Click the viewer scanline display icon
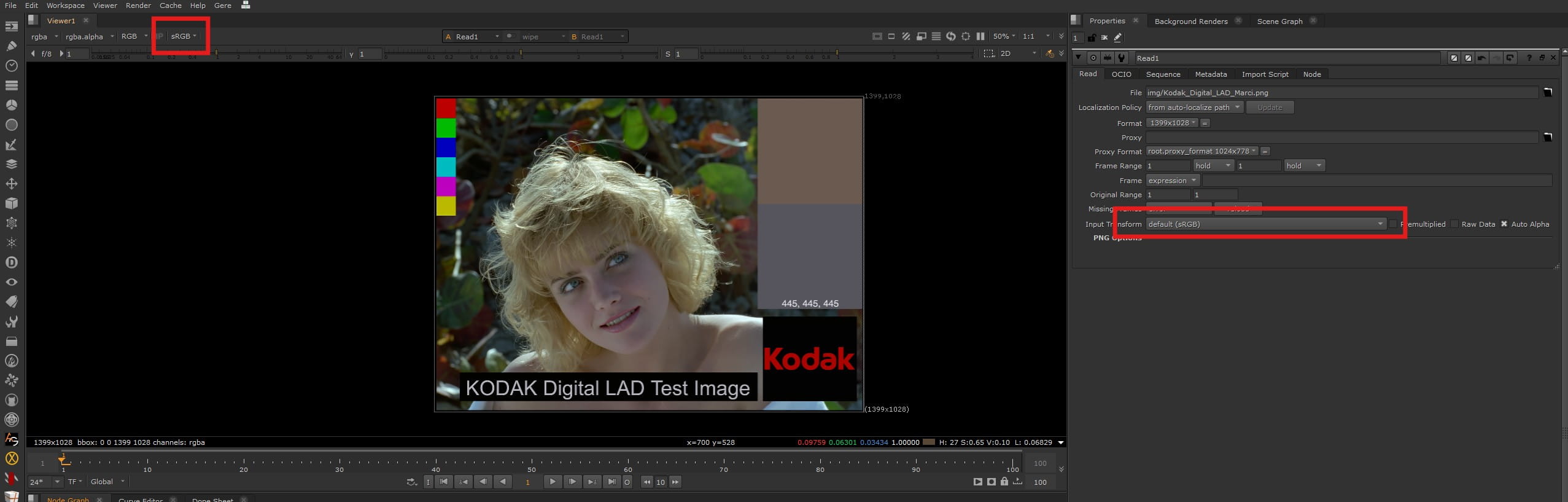The image size is (1568, 502). click(x=936, y=36)
